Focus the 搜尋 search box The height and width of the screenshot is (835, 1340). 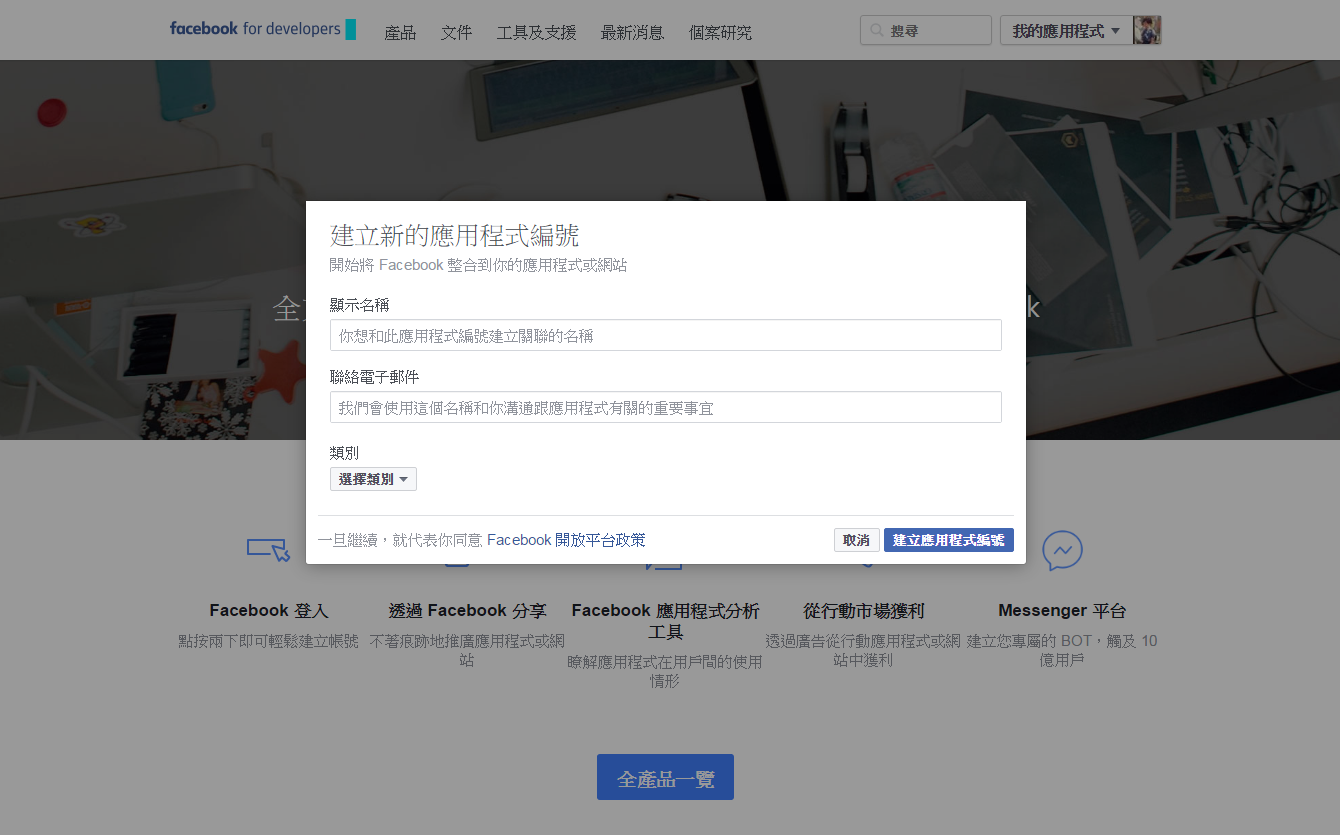pos(926,30)
